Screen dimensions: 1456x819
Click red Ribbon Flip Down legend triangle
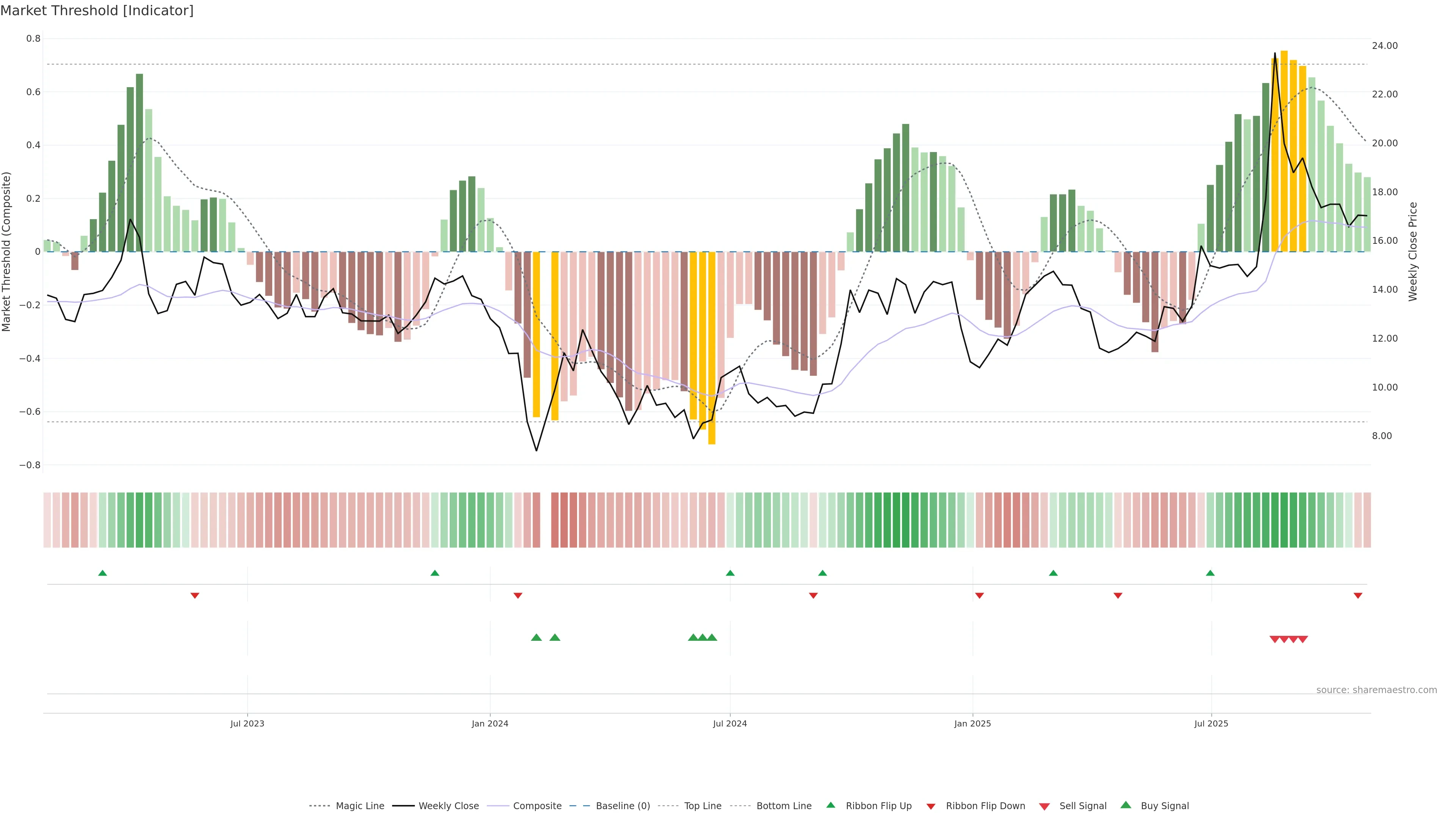click(x=931, y=806)
